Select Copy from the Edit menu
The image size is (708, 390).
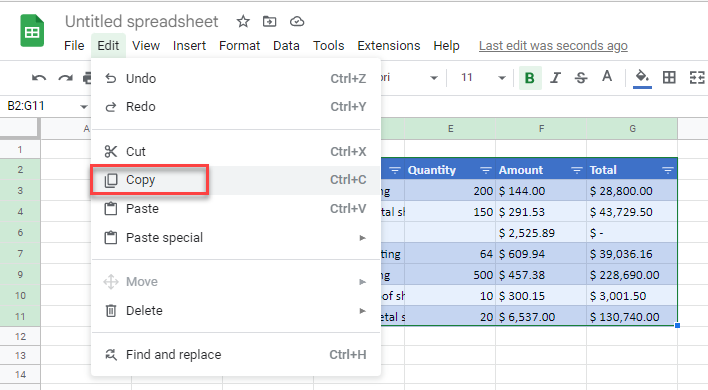click(236, 180)
